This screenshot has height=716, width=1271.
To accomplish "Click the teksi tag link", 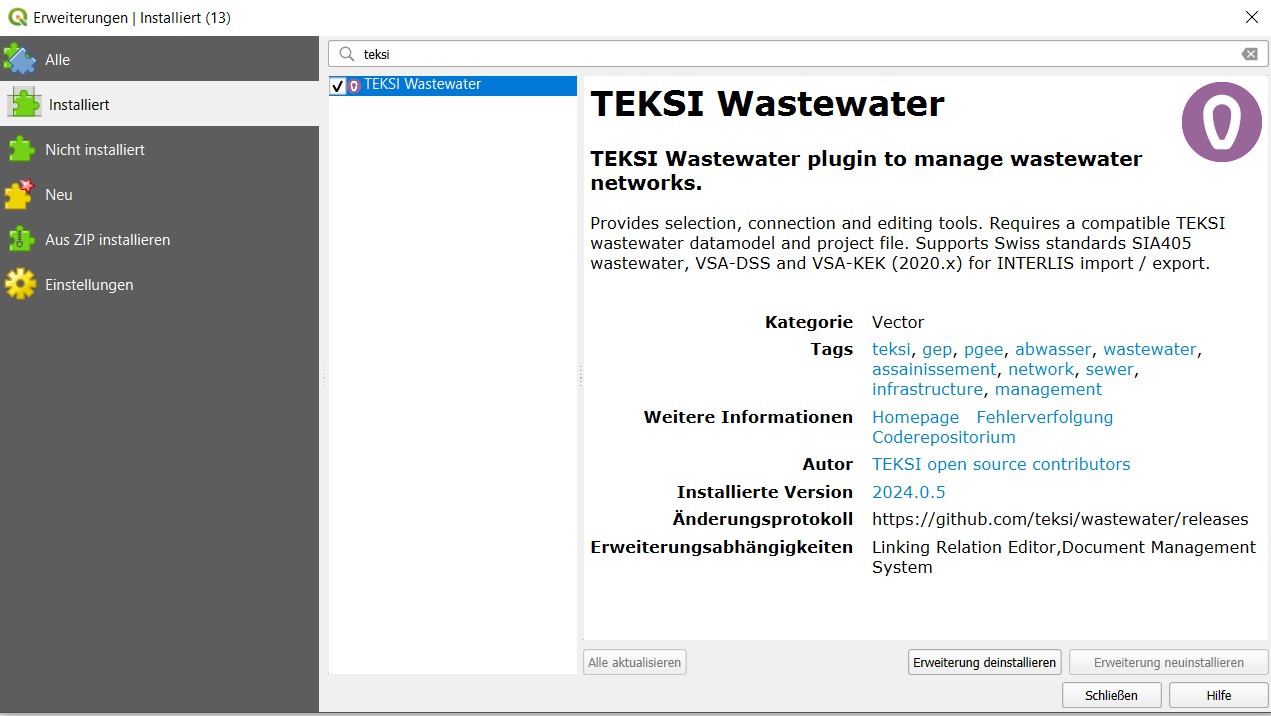I will pyautogui.click(x=891, y=349).
